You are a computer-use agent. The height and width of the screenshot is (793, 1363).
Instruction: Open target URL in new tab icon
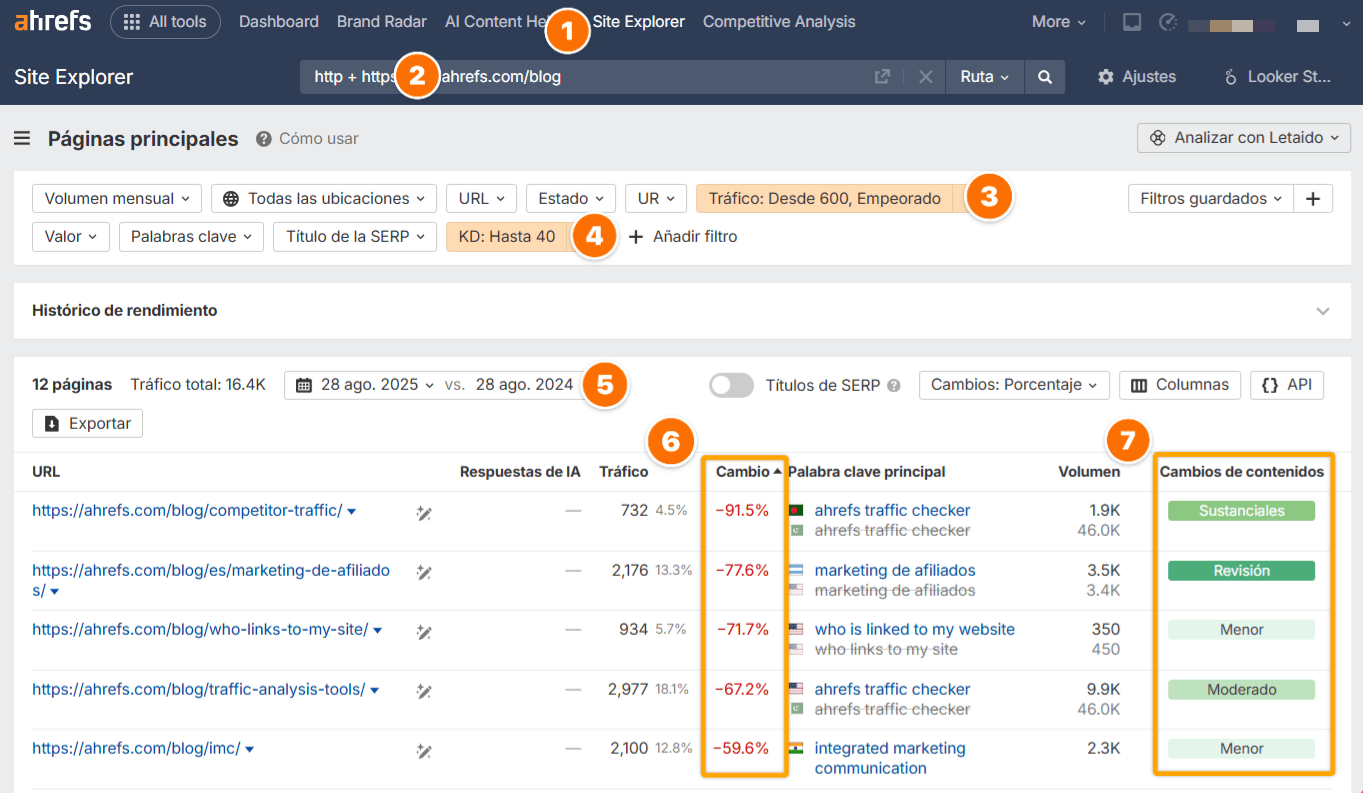click(882, 77)
